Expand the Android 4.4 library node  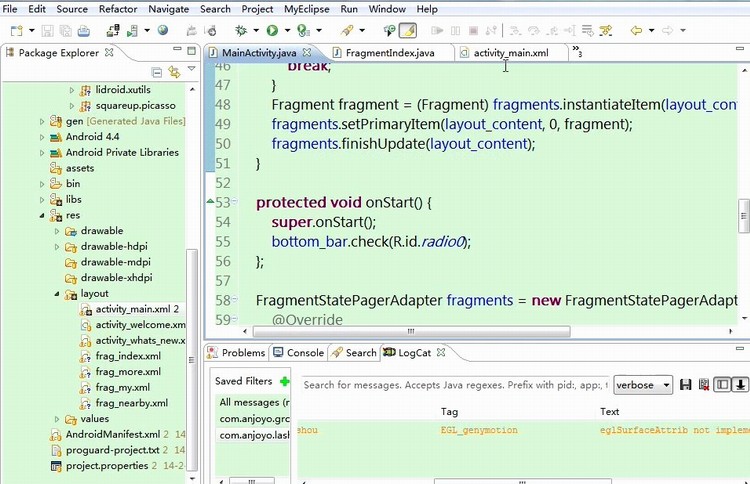42,137
